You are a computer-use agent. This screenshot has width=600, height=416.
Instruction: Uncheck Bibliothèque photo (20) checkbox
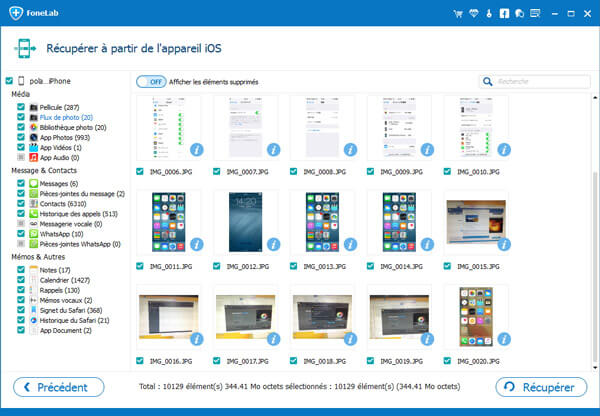click(21, 127)
